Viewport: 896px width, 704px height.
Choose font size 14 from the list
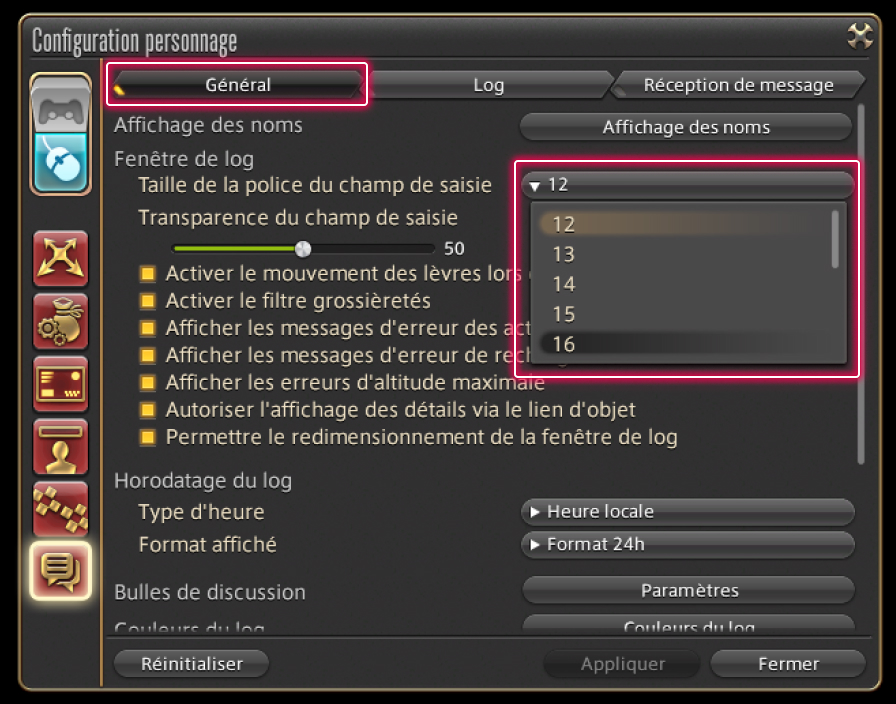pyautogui.click(x=564, y=284)
